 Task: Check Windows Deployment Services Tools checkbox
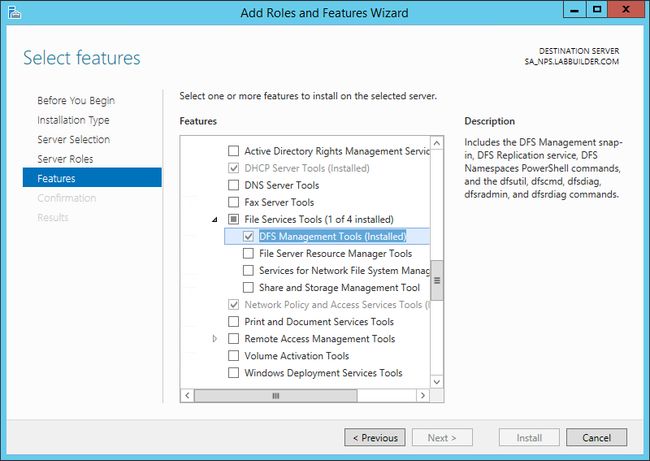pos(234,373)
